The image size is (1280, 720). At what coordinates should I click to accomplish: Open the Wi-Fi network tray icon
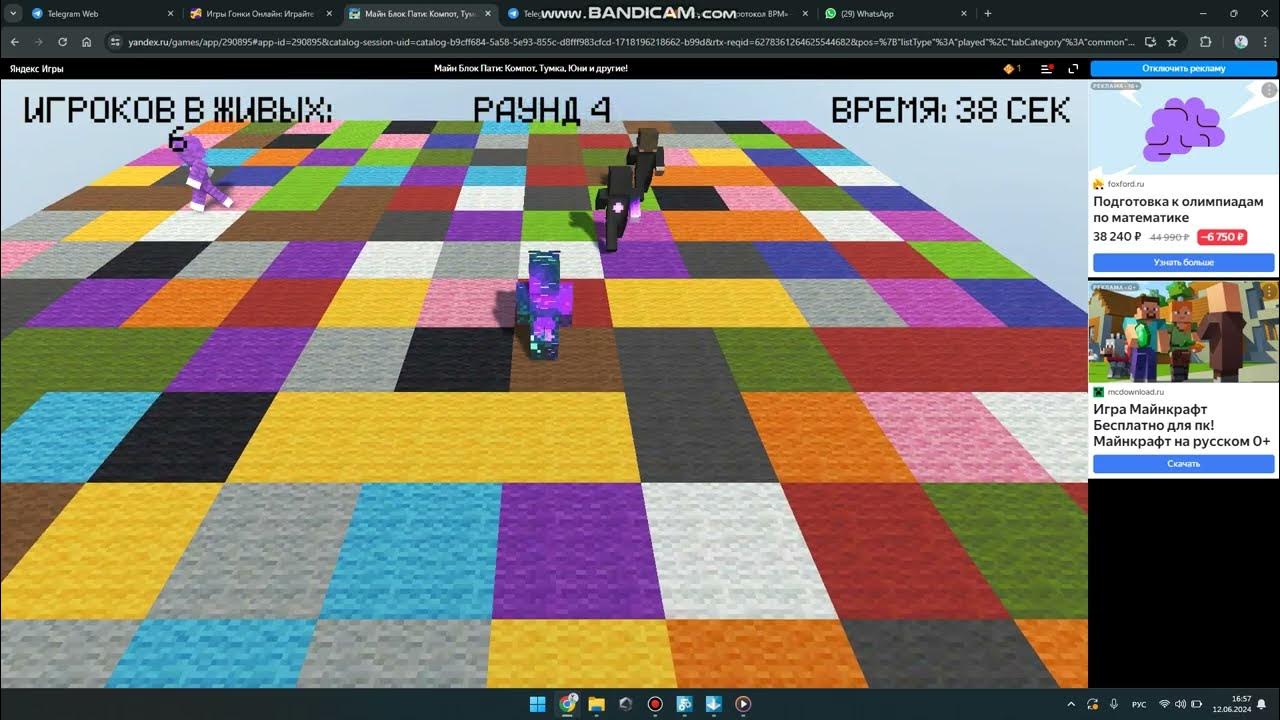[x=1164, y=704]
